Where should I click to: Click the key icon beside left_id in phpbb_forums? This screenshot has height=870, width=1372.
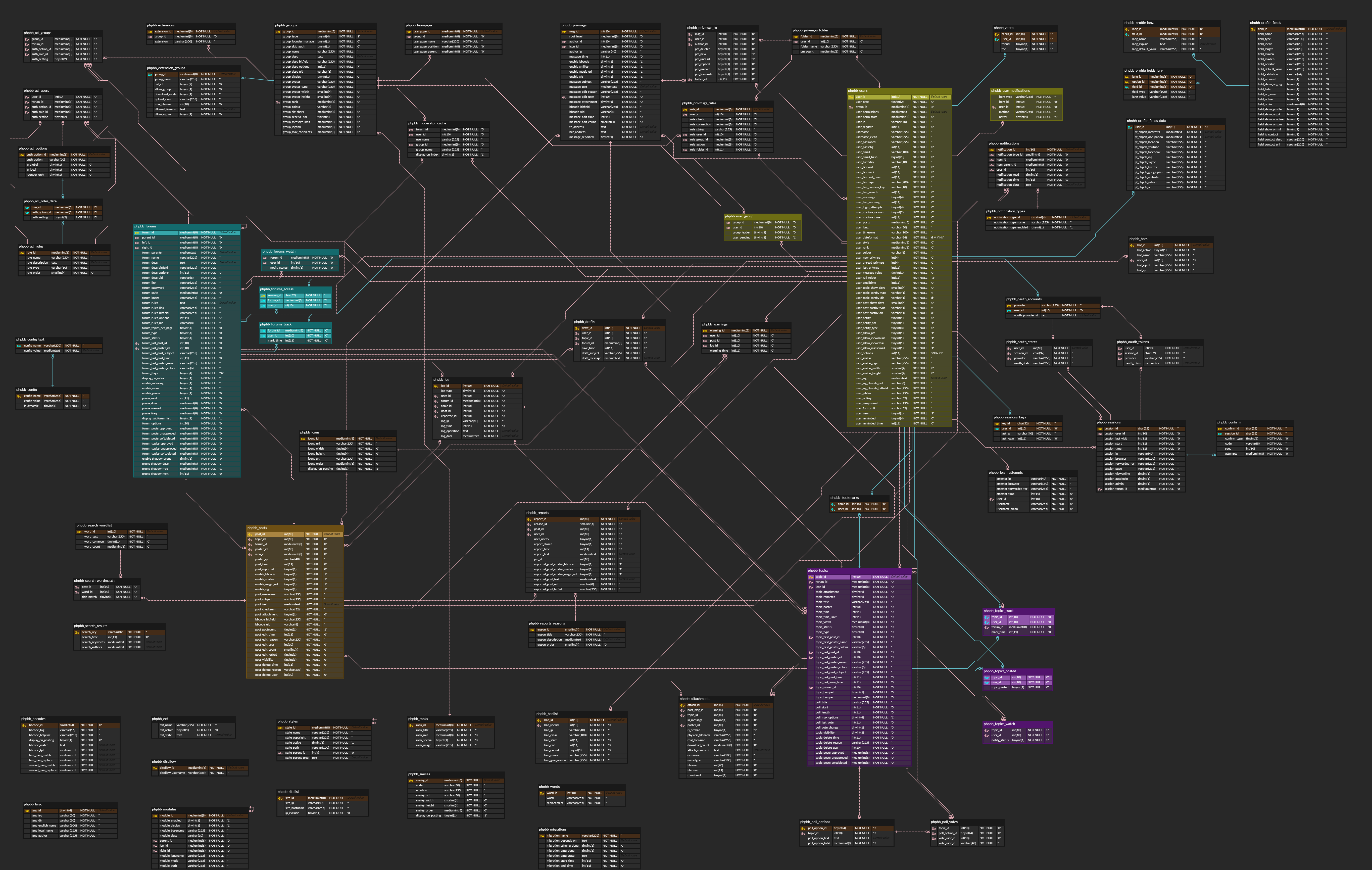pos(137,243)
